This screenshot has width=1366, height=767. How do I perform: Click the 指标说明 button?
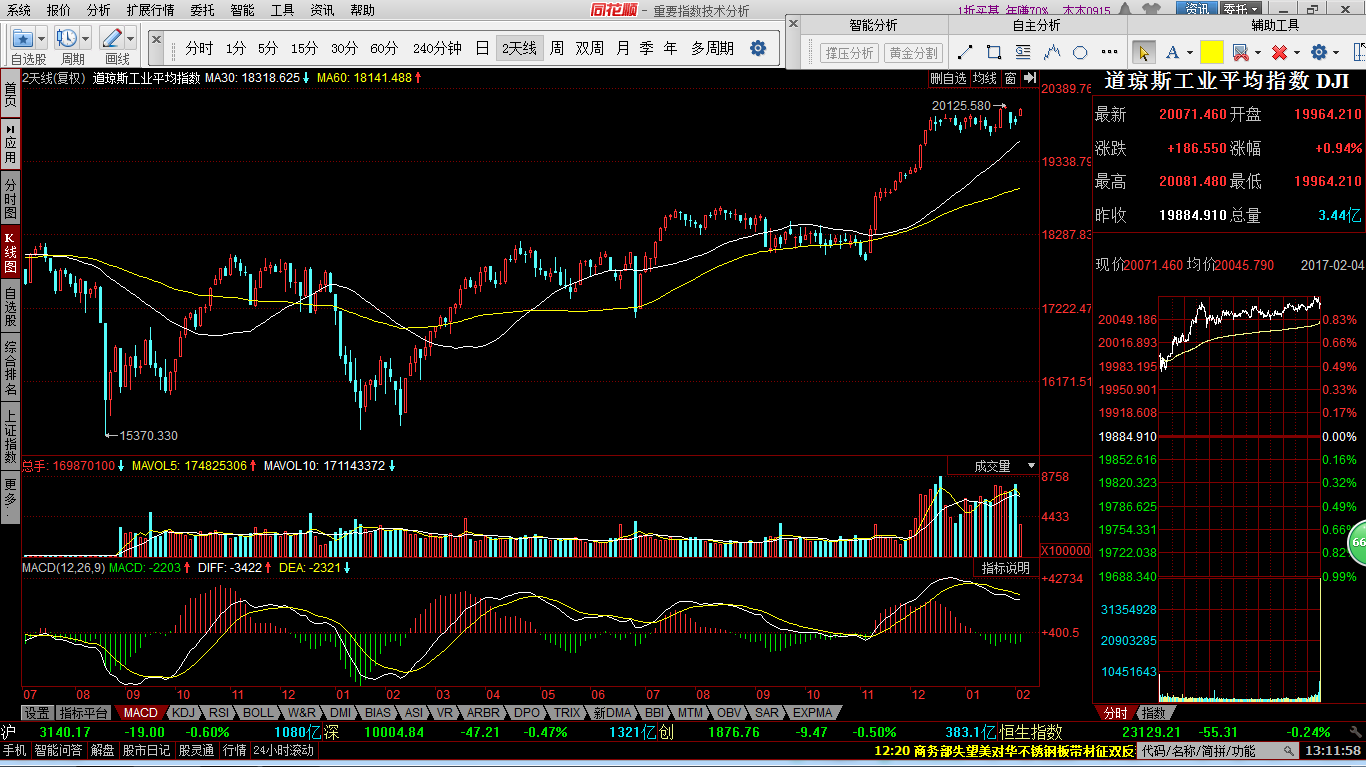coord(1005,568)
